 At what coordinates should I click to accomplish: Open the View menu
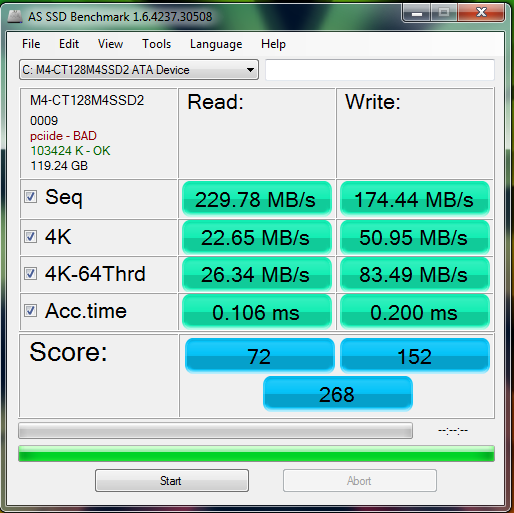click(110, 44)
